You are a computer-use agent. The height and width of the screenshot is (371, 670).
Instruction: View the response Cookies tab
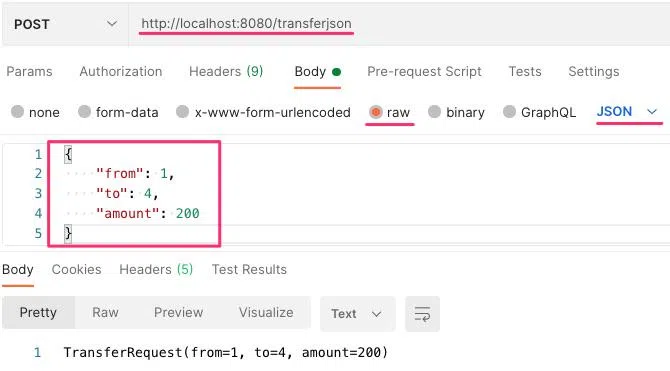coord(76,270)
